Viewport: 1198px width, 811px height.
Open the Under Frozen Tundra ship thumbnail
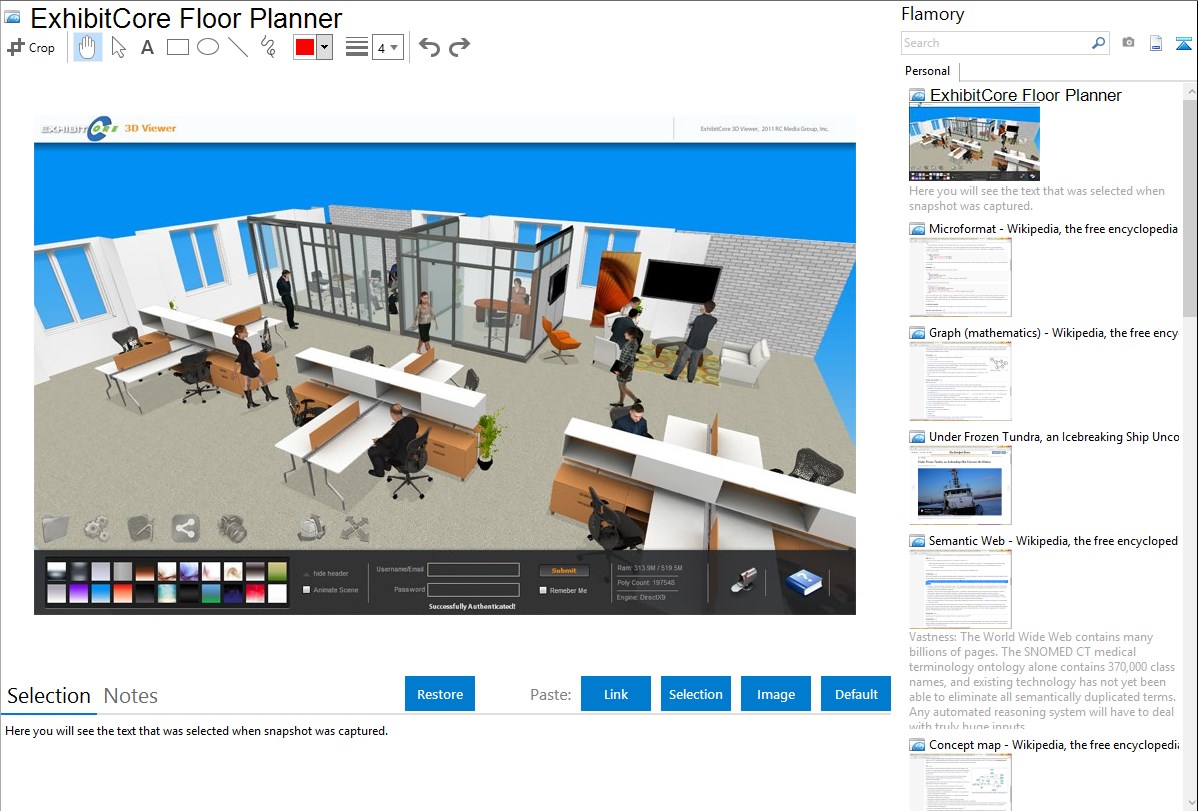click(x=960, y=485)
